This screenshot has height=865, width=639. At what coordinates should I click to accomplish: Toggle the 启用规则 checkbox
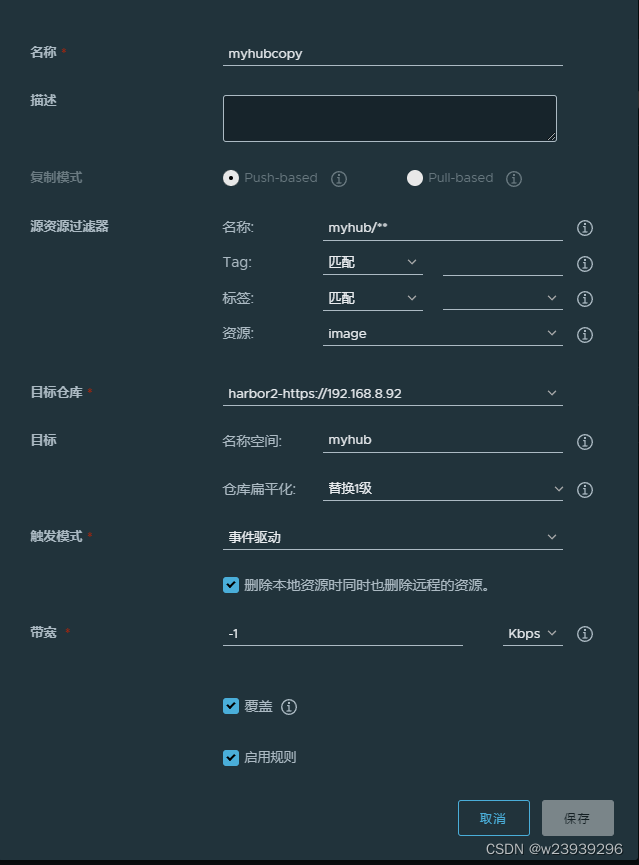(231, 757)
